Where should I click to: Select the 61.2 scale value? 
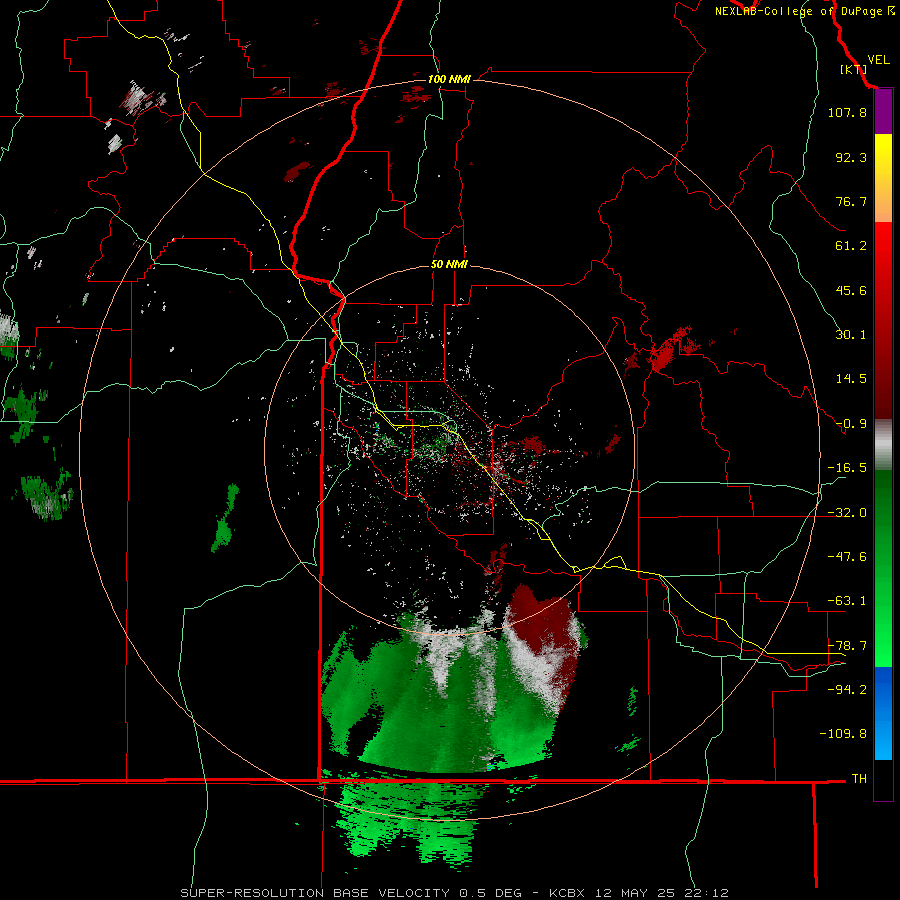tap(851, 246)
